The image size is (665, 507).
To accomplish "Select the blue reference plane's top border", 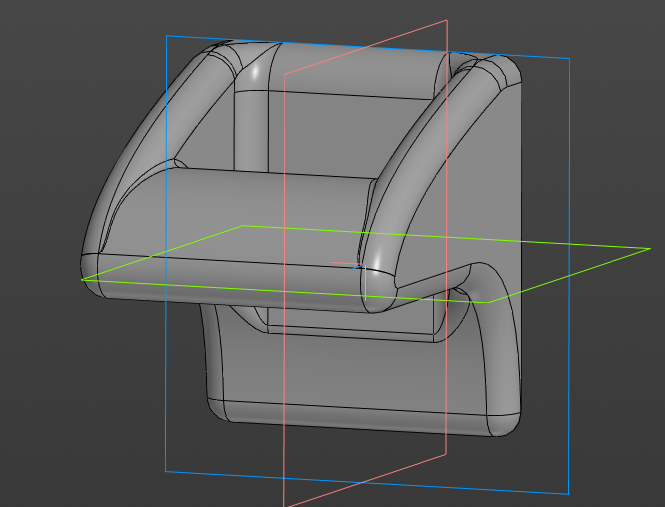I will pos(367,47).
